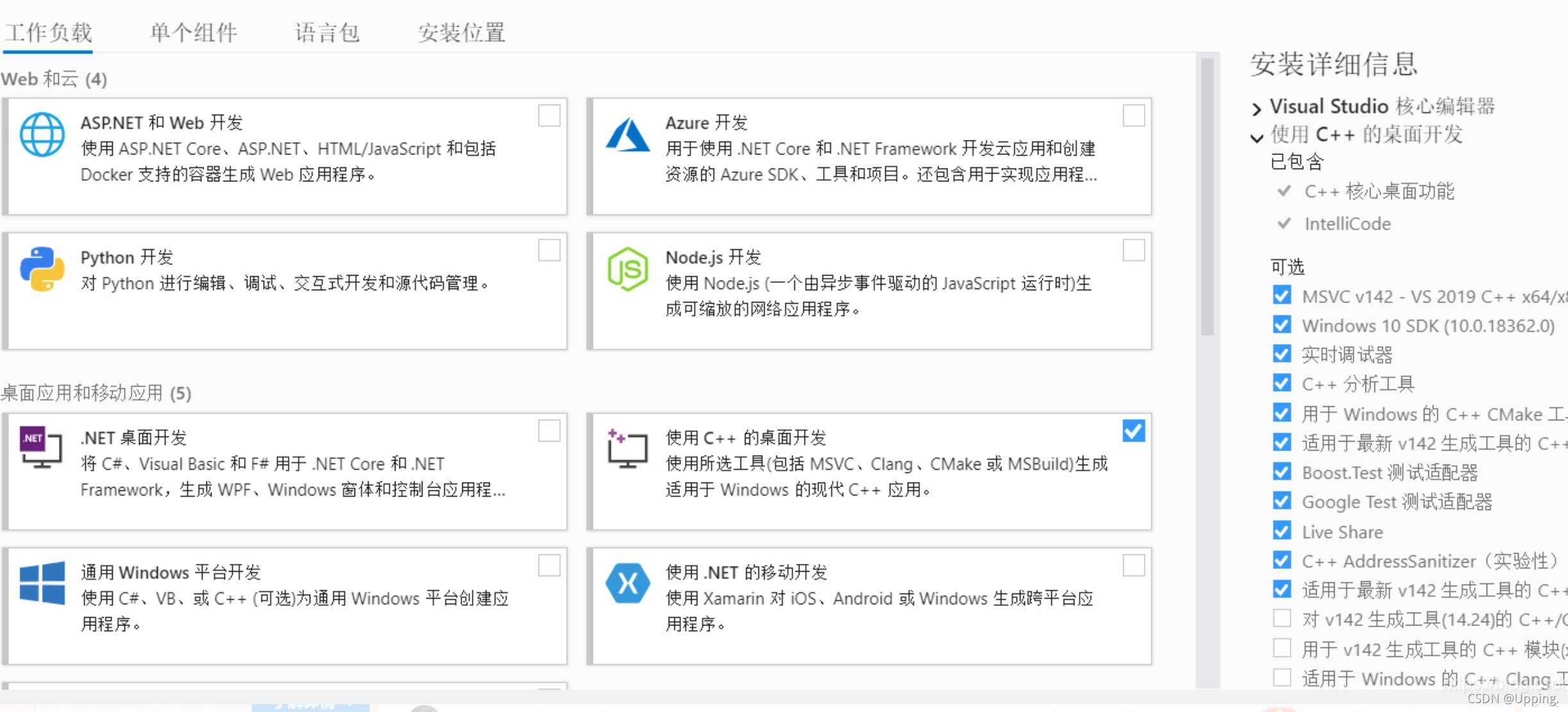Collapse the C++ desktop development details section

(1256, 137)
